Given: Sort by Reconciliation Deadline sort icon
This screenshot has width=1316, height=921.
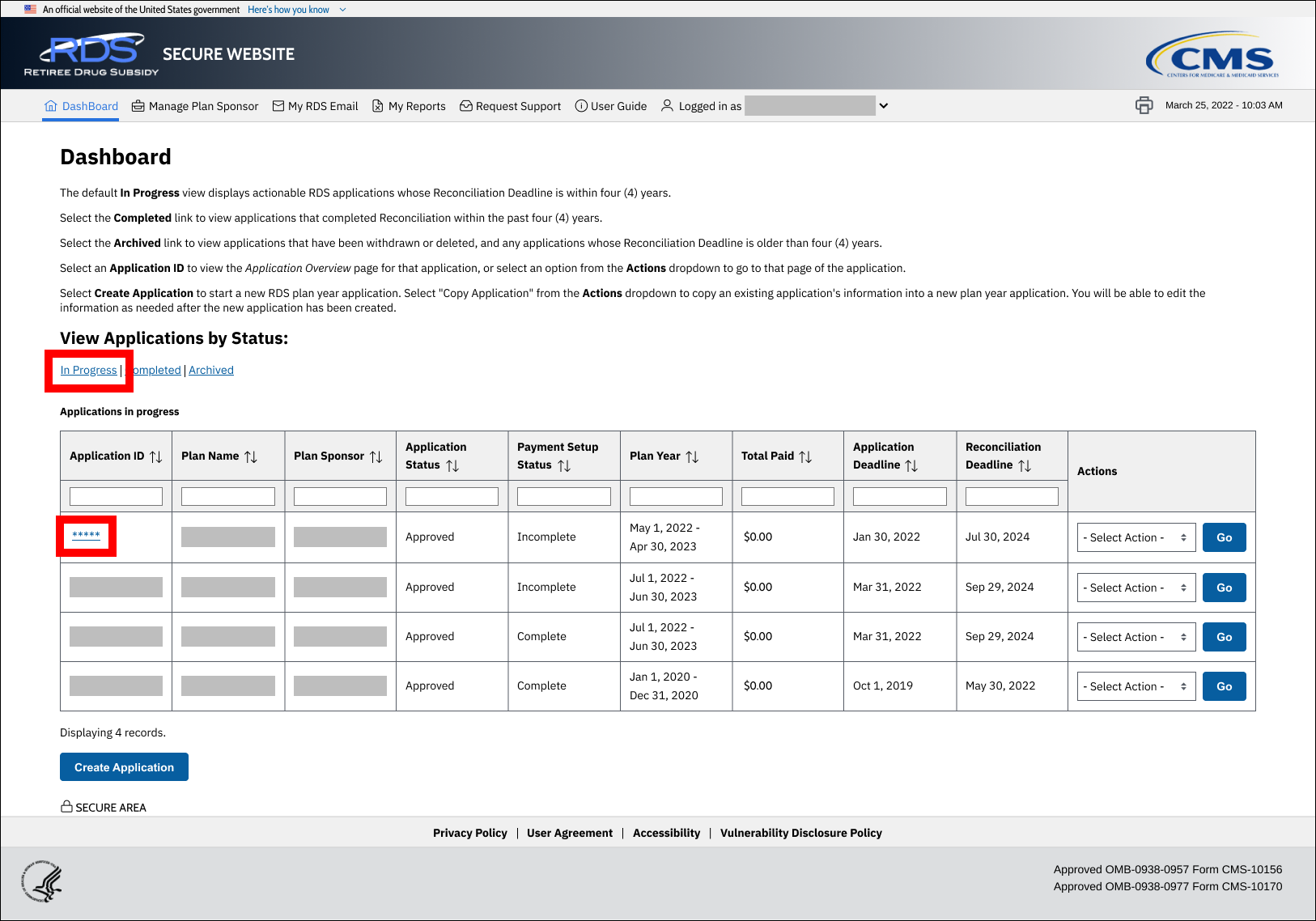Looking at the screenshot, I should tap(1025, 465).
